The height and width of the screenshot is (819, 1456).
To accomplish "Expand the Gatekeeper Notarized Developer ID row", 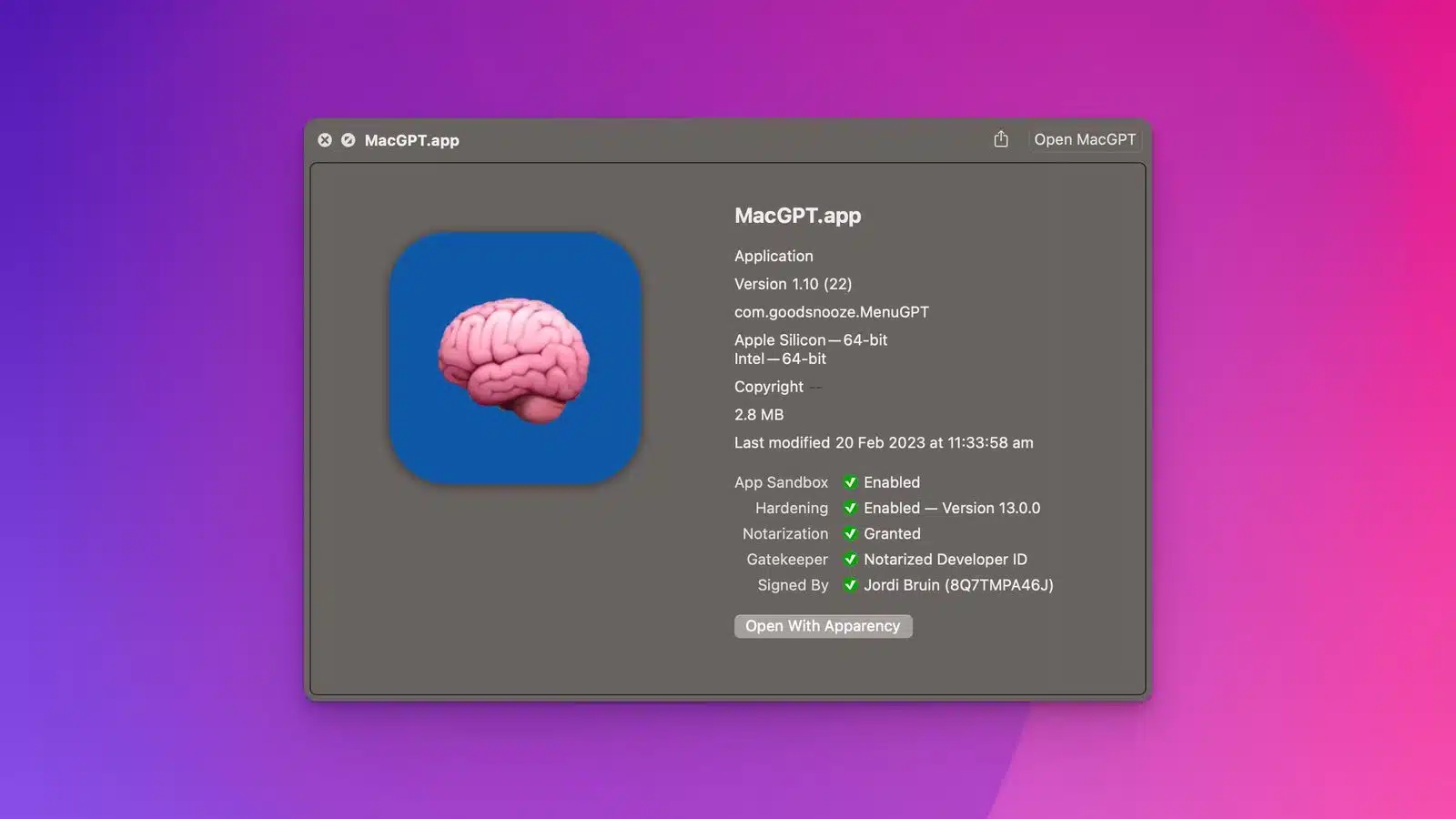I will pos(945,560).
